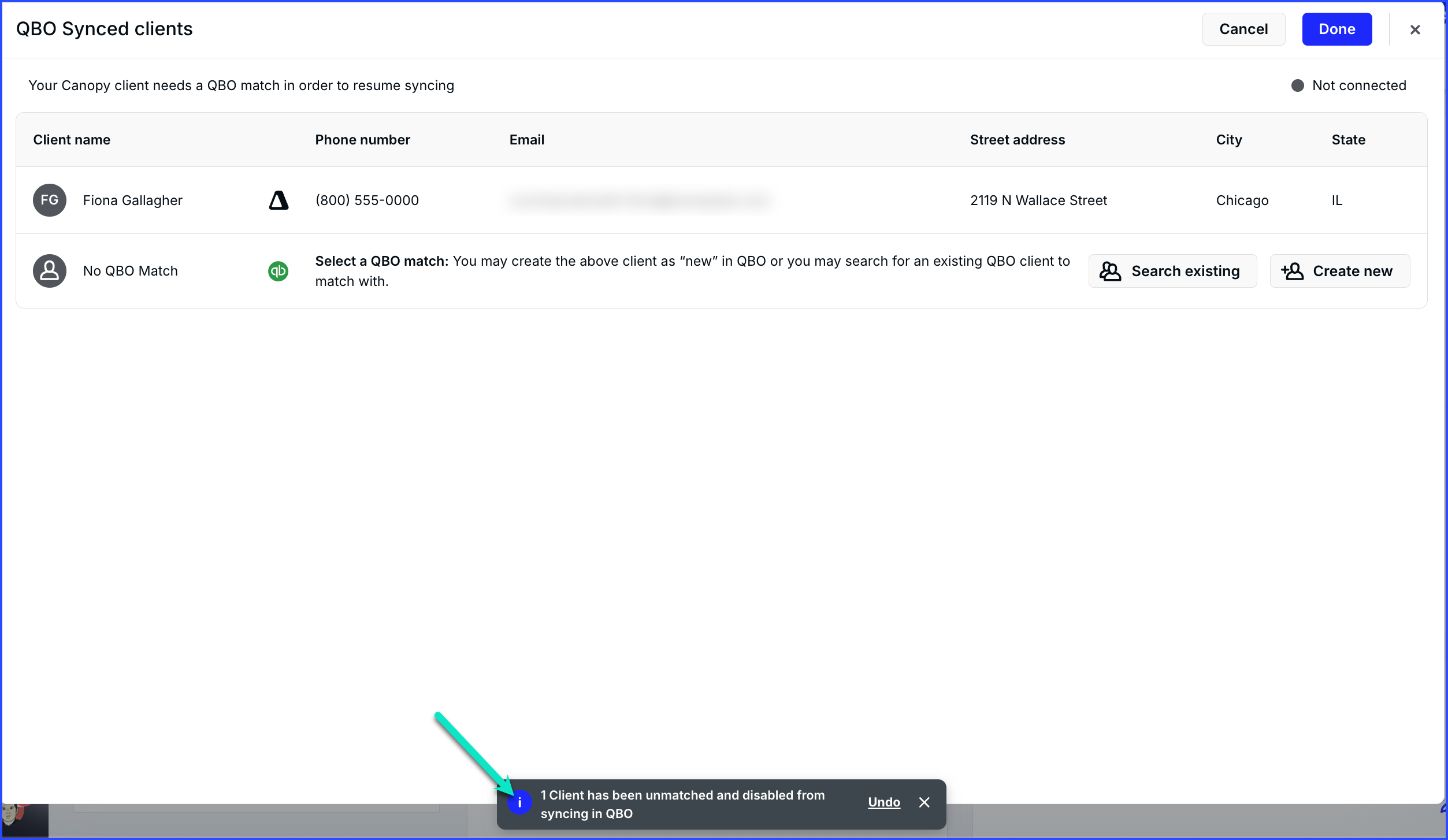Dismiss the unmatched client toast notification

(925, 802)
